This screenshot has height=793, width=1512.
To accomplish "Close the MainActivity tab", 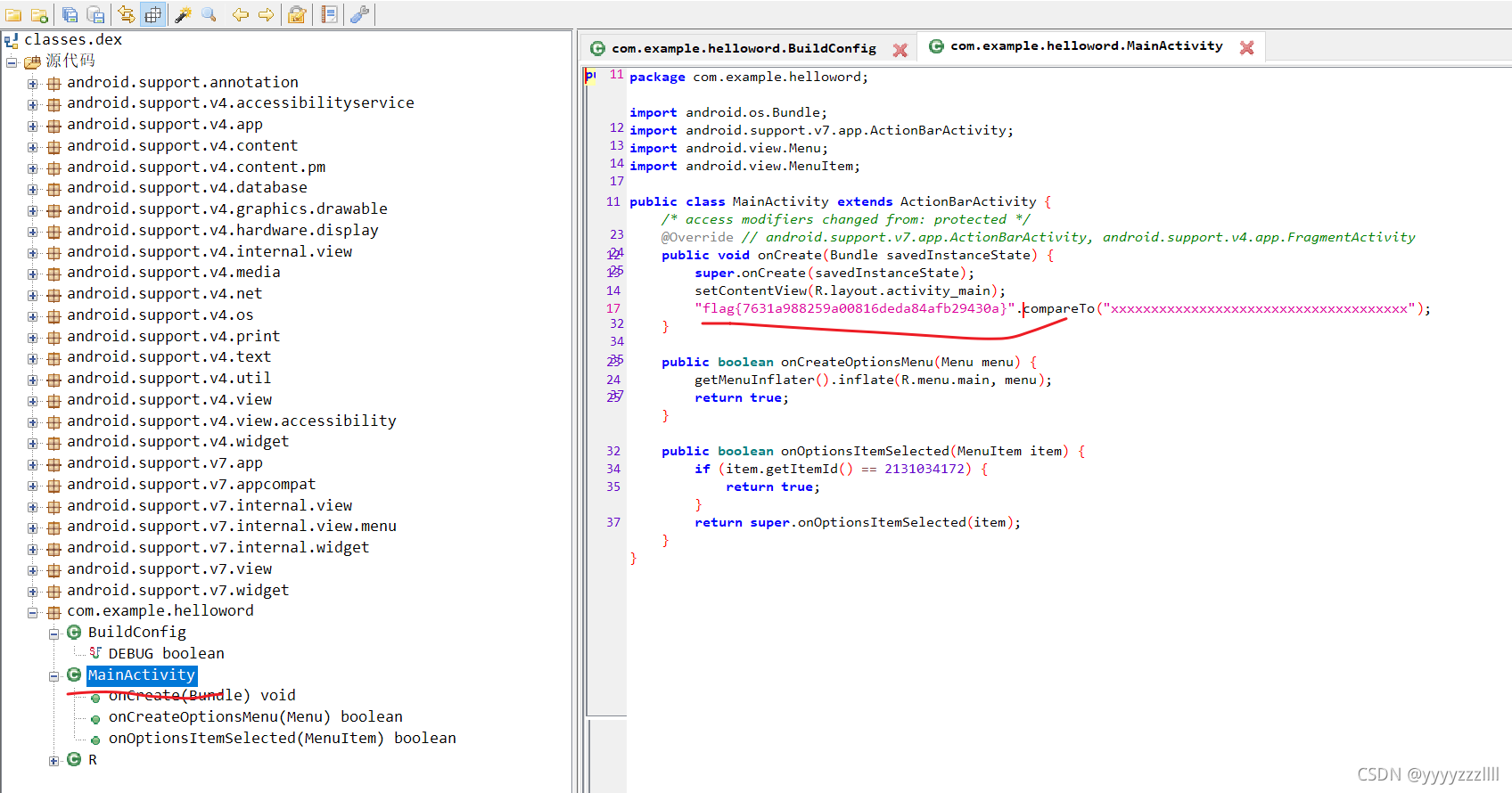I will click(1246, 48).
